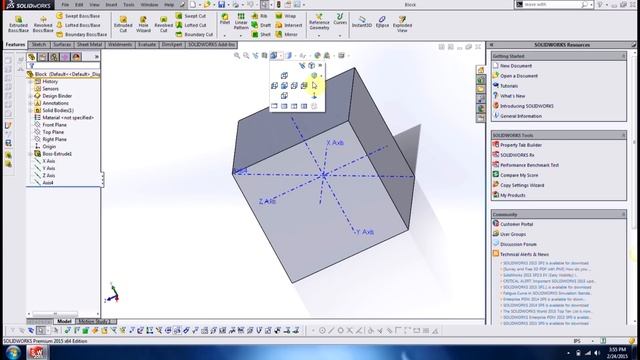
Task: Open the Insert menu
Action: coord(111,4)
